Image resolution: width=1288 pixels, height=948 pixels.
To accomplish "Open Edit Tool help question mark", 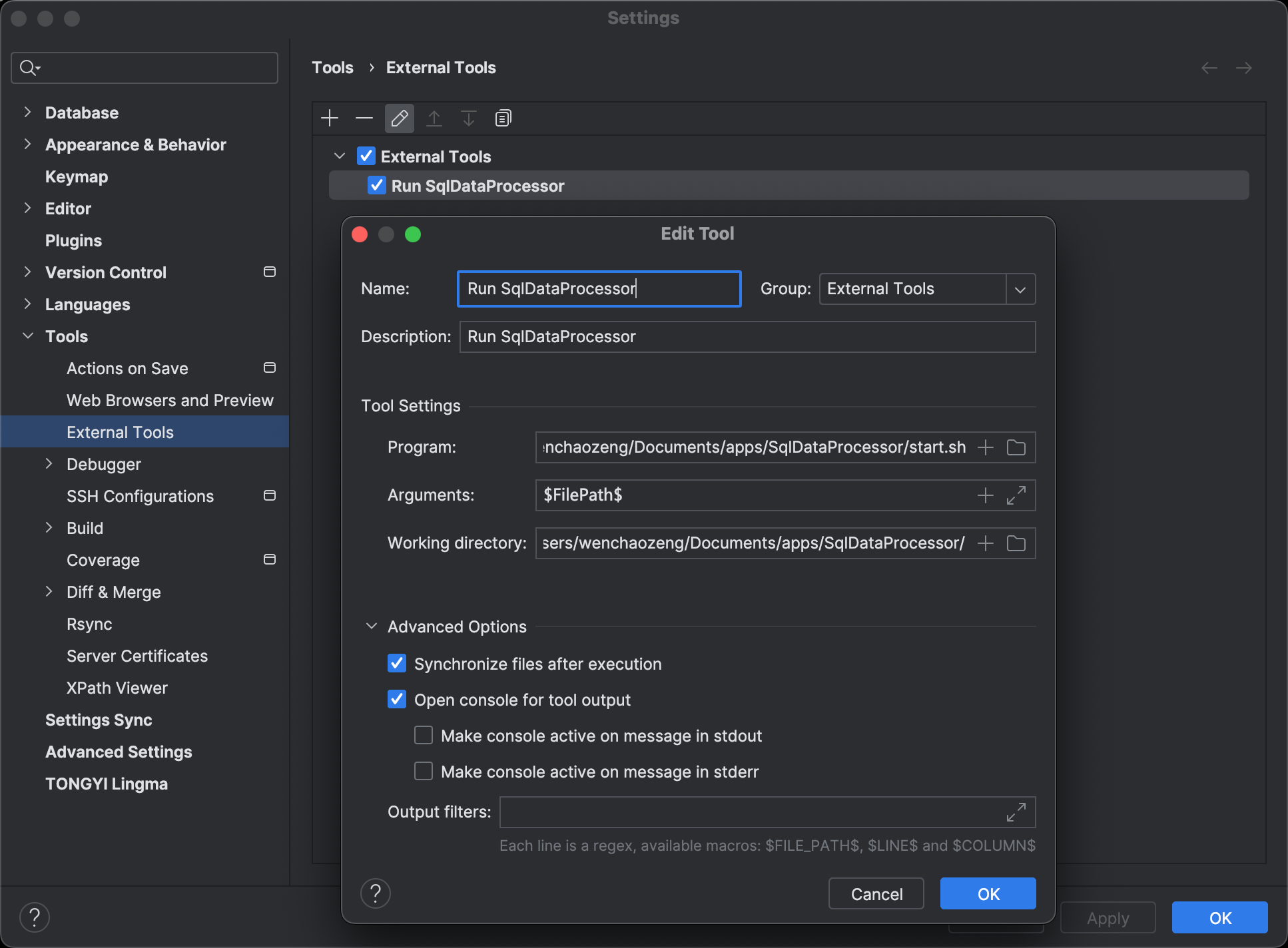I will pos(376,893).
